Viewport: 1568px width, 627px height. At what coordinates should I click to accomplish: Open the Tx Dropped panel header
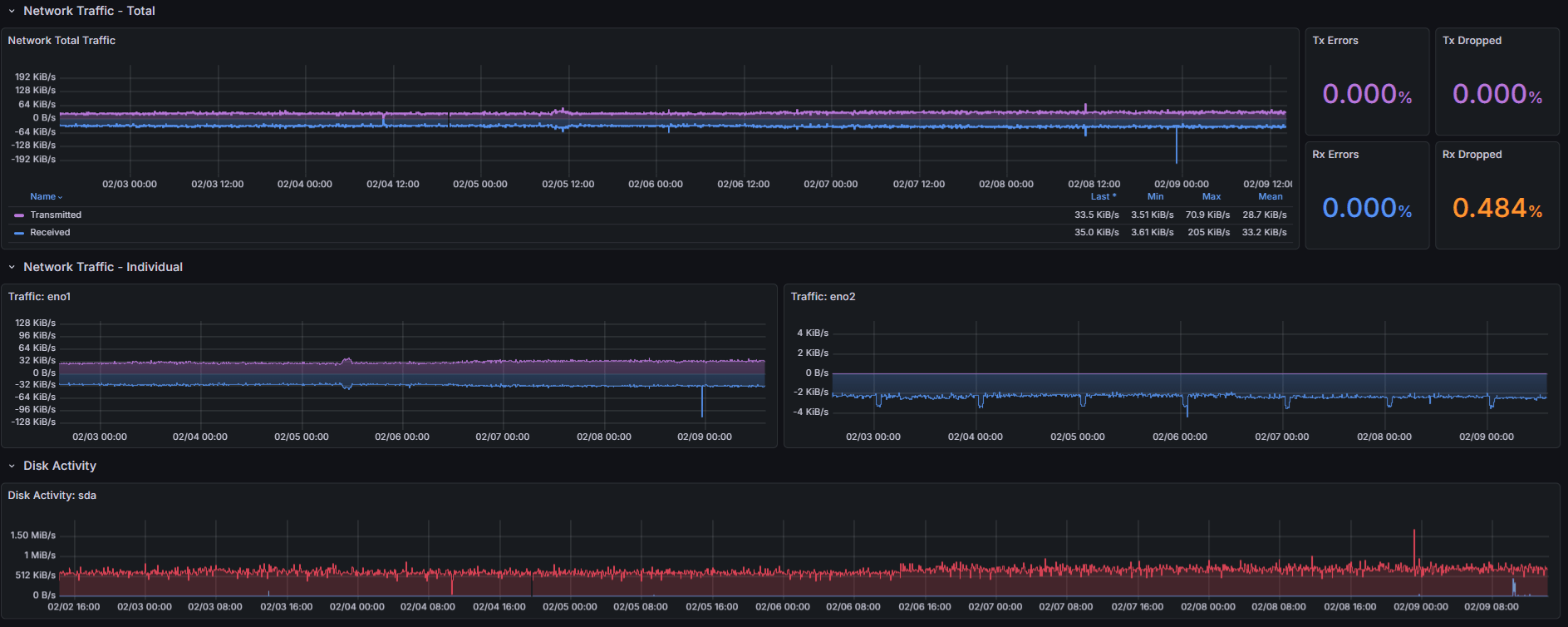tap(1472, 41)
